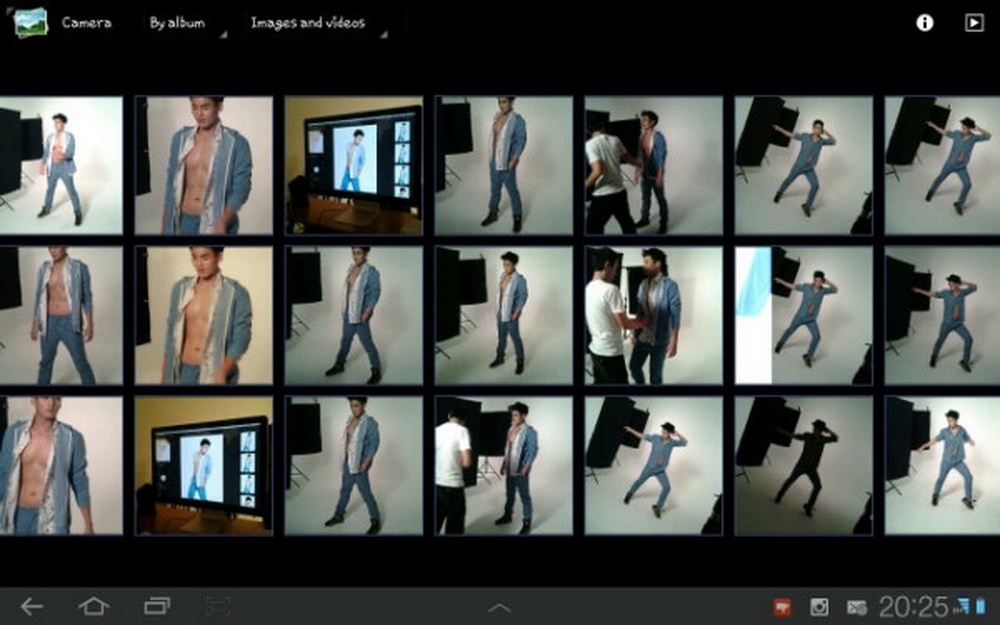The width and height of the screenshot is (1000, 625).
Task: Open middle-row close photo with white-shirt stylist
Action: (x=654, y=316)
